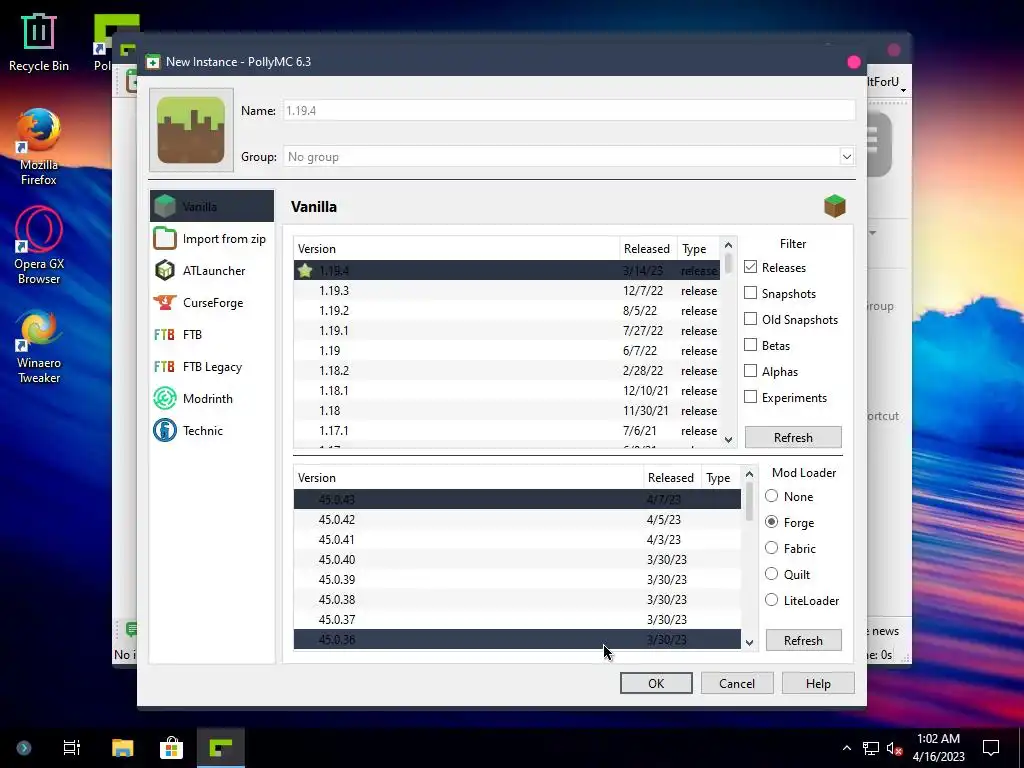The width and height of the screenshot is (1024, 768).
Task: Click the Minecraft version list up arrow
Action: tap(728, 245)
